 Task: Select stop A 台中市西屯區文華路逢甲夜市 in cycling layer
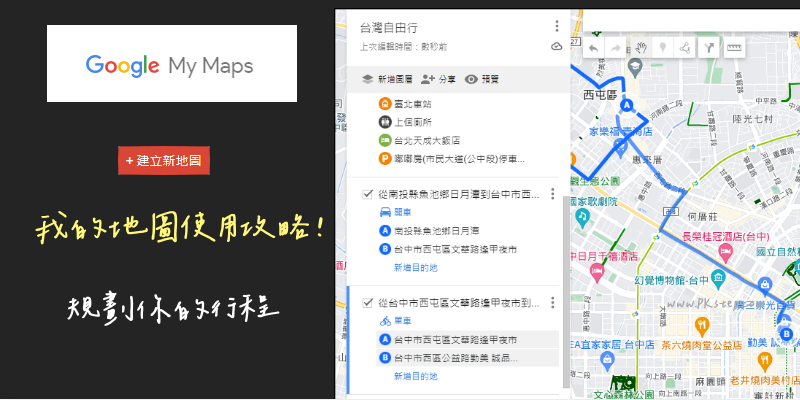(x=467, y=340)
